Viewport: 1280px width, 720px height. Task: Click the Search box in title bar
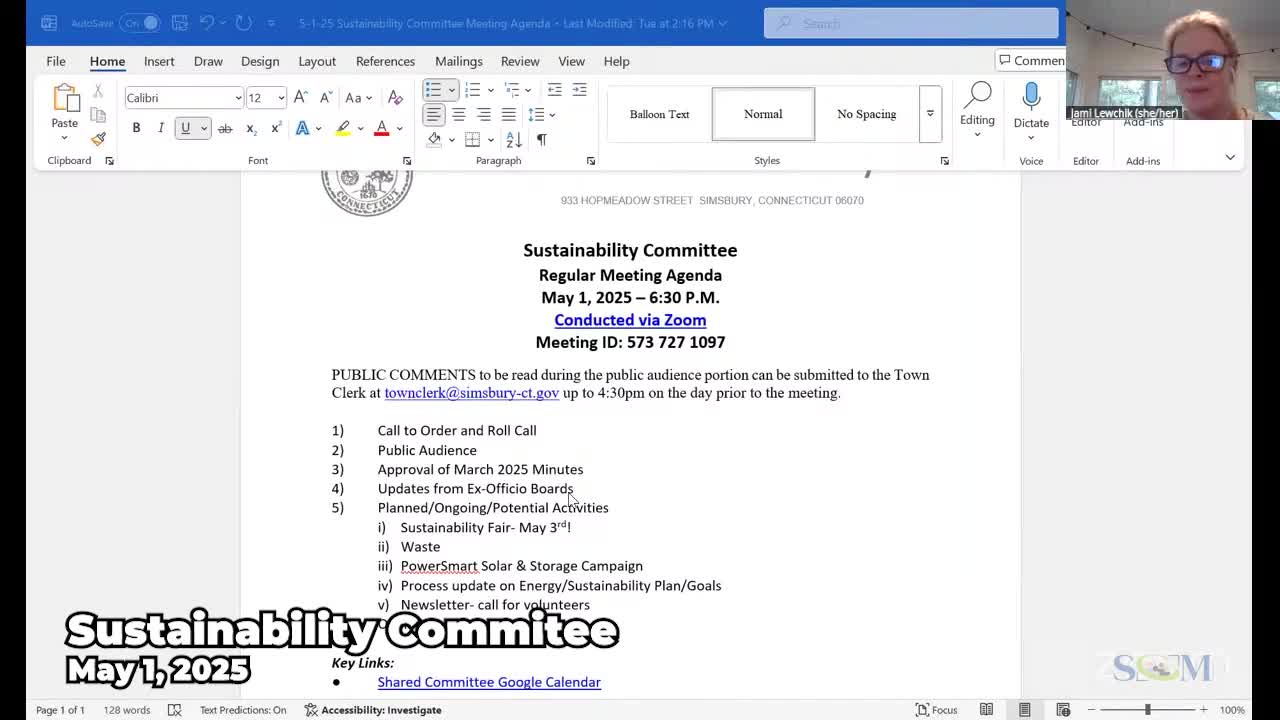click(910, 23)
